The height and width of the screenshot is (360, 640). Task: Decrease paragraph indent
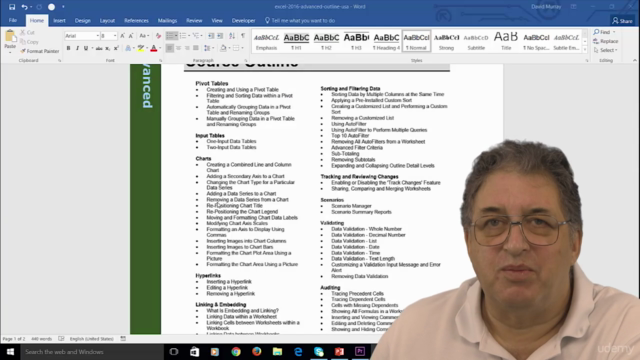(x=211, y=36)
